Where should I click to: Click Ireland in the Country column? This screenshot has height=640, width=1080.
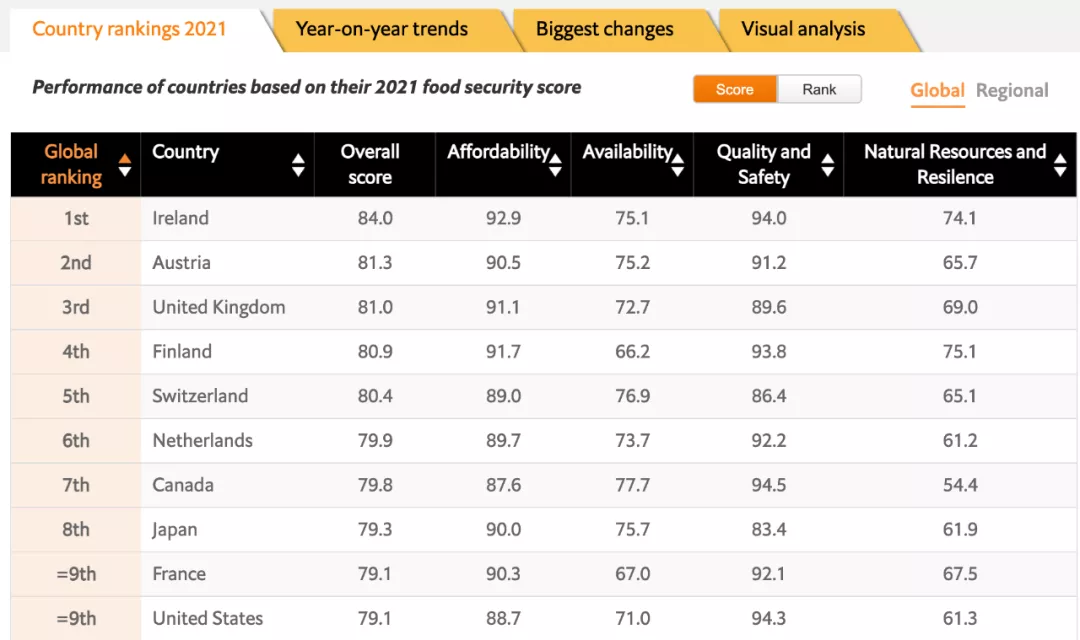(180, 218)
